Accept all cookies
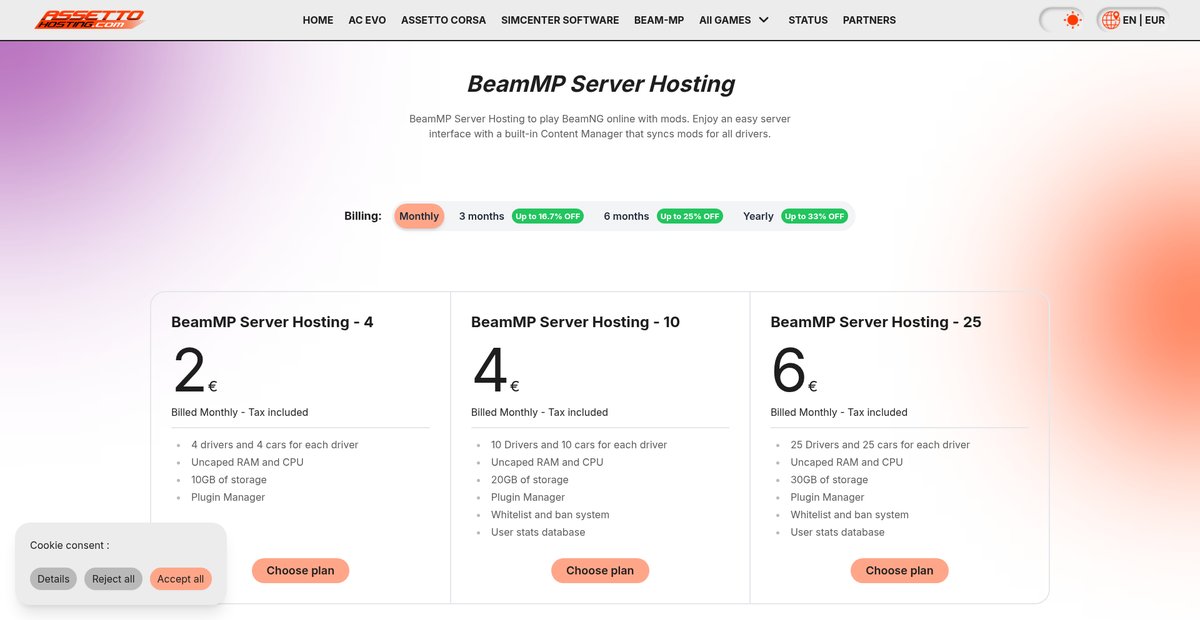 (x=181, y=579)
